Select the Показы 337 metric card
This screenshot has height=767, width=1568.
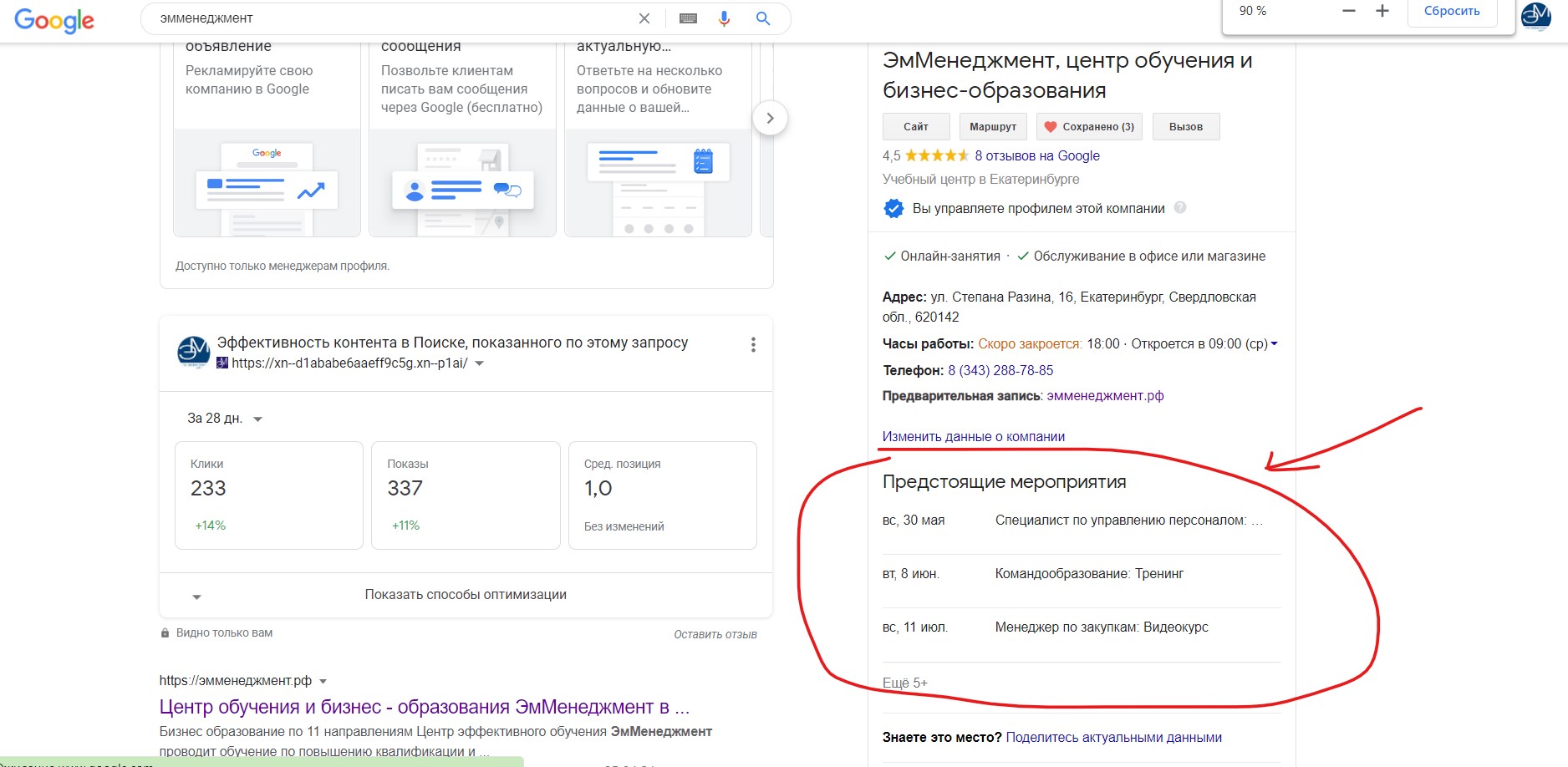[x=466, y=495]
